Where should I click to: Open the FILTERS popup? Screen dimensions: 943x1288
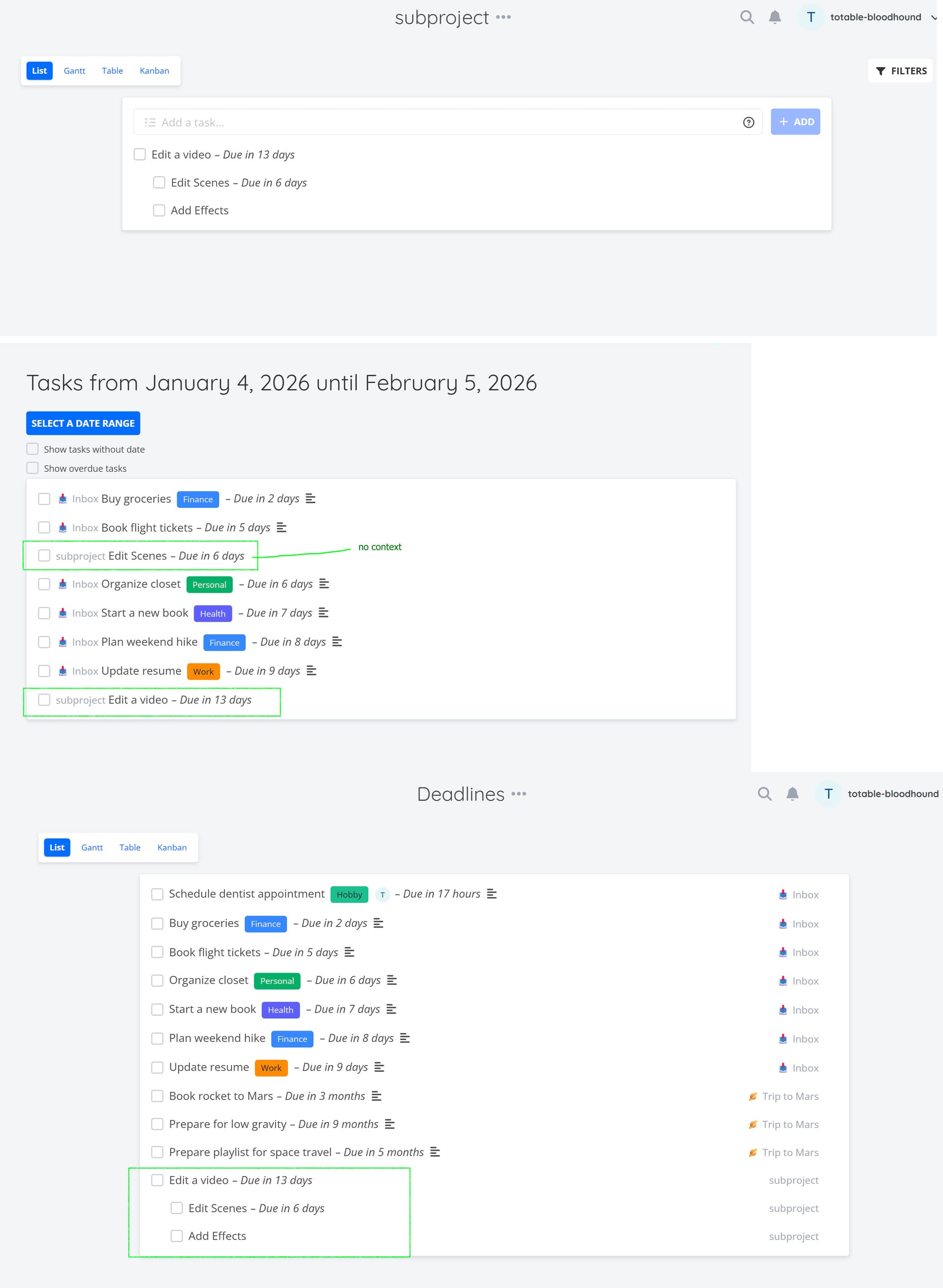pos(901,71)
